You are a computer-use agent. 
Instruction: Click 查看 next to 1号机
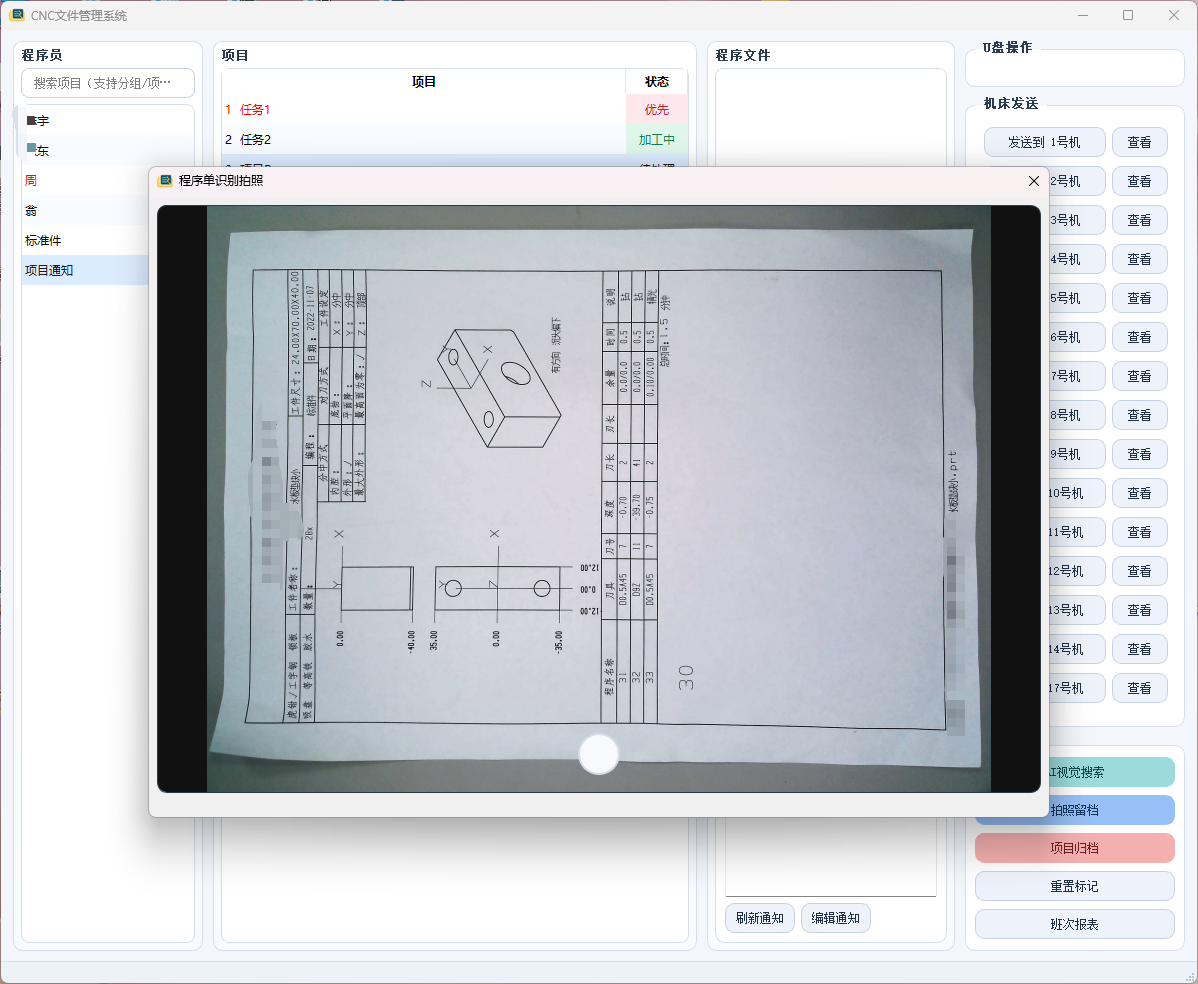(x=1139, y=142)
